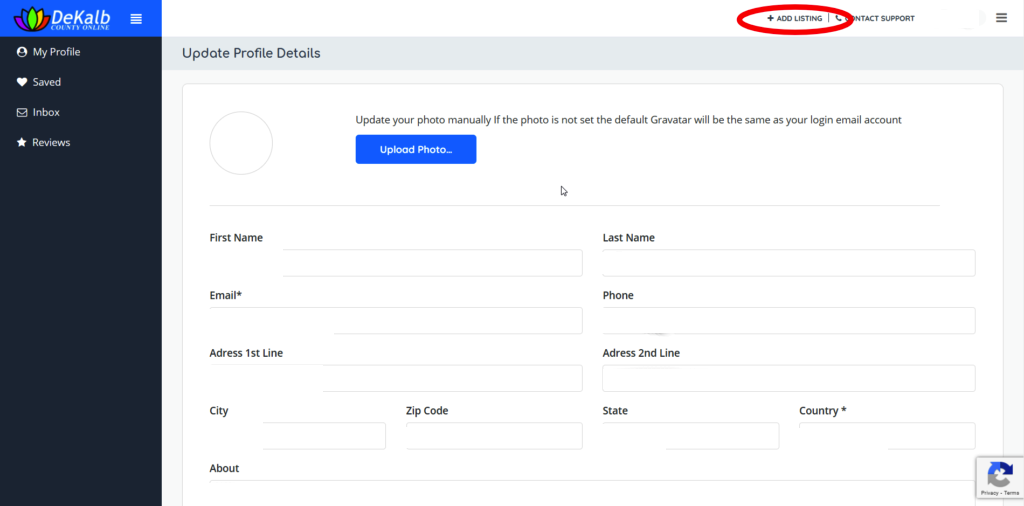Select the Email text field
1024x506 pixels.
(x=395, y=321)
